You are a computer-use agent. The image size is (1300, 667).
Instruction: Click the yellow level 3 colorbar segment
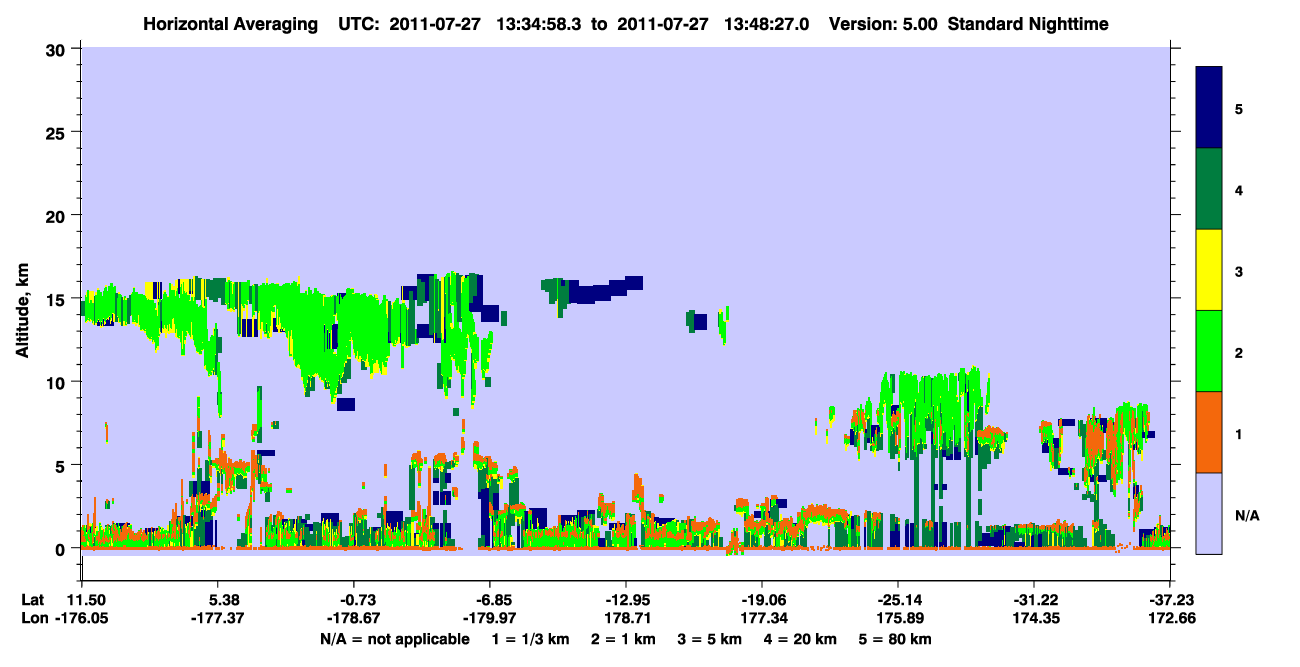[x=1209, y=270]
